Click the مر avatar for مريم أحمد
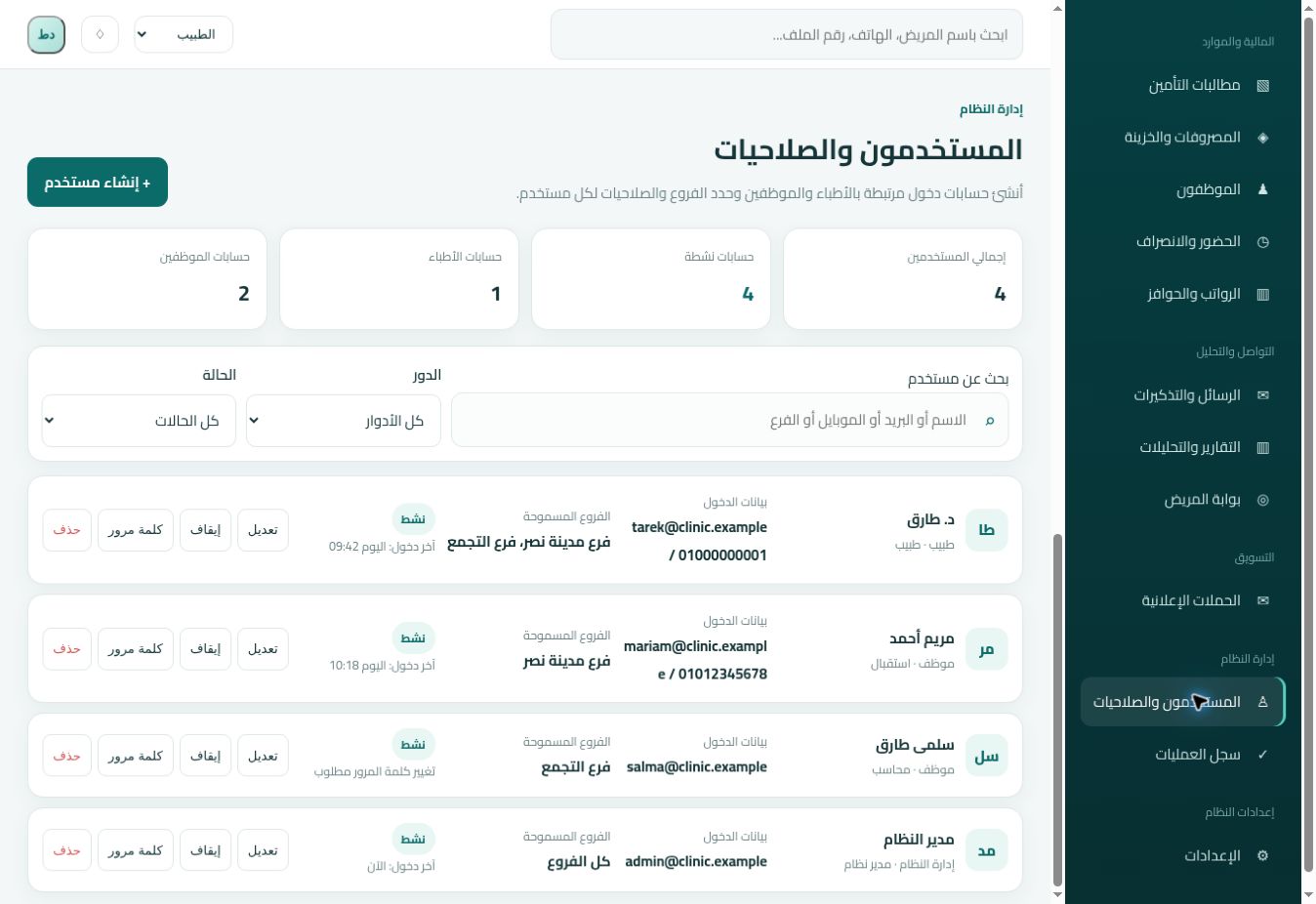1316x904 pixels. 986,649
